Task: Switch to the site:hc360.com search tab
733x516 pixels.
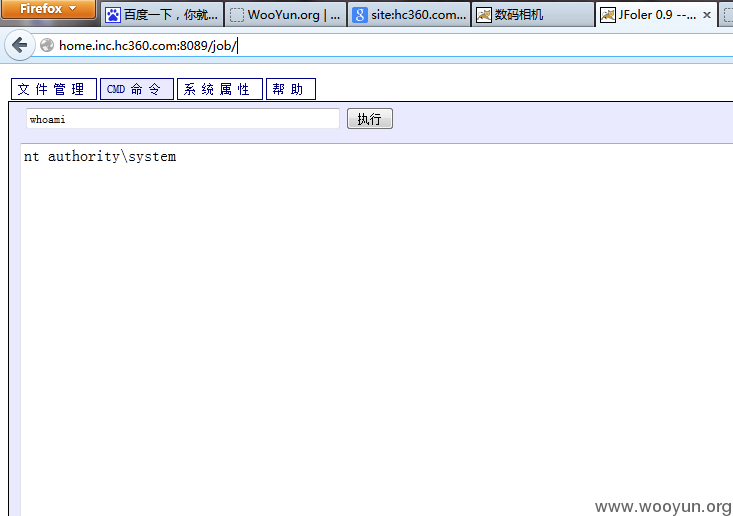Action: (x=409, y=15)
